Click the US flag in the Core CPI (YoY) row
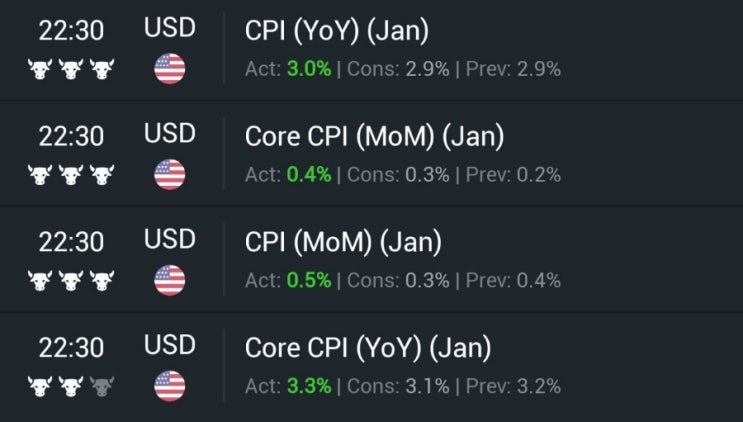The width and height of the screenshot is (743, 422). click(170, 385)
